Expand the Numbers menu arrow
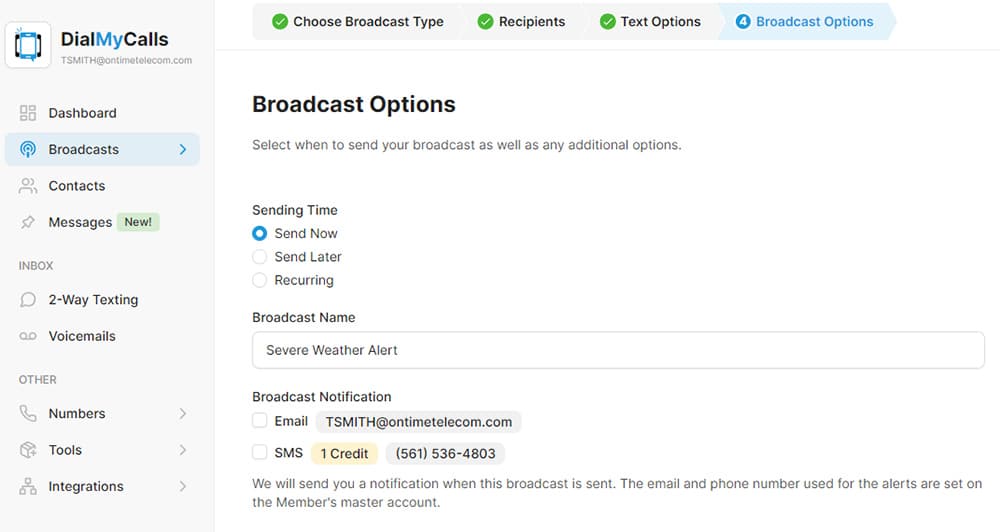Viewport: 1000px width, 532px height. [183, 414]
